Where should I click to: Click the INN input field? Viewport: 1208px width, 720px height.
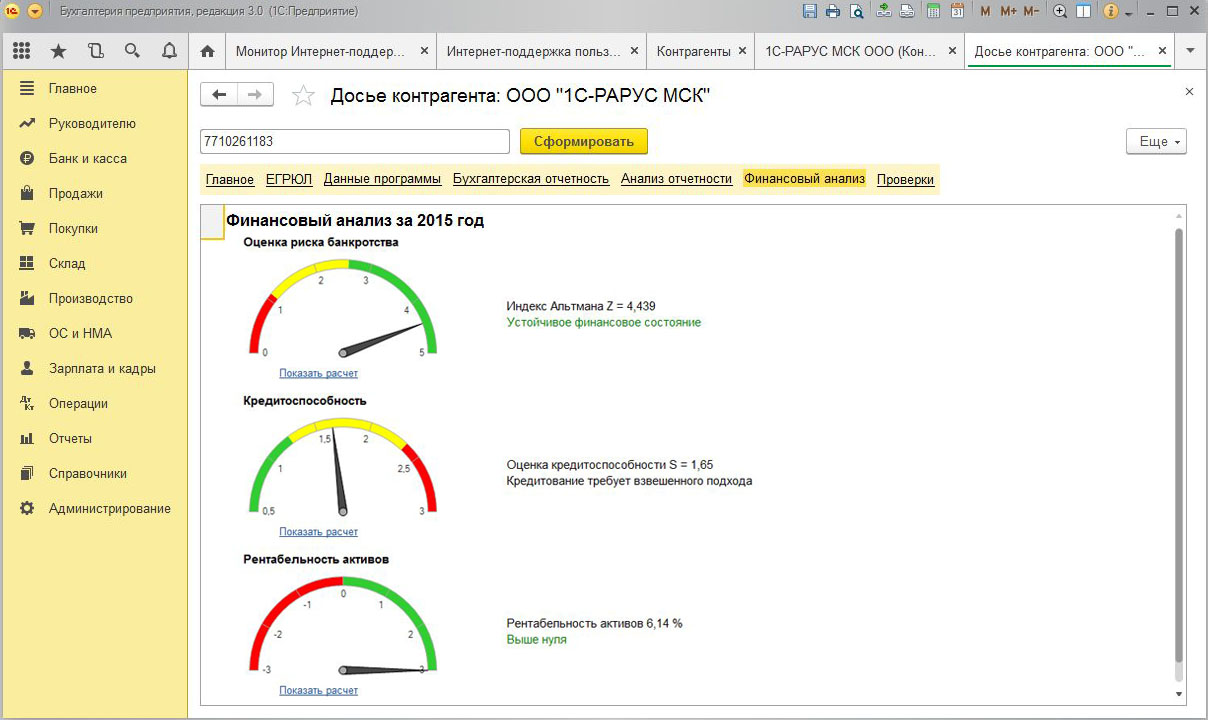pos(355,142)
